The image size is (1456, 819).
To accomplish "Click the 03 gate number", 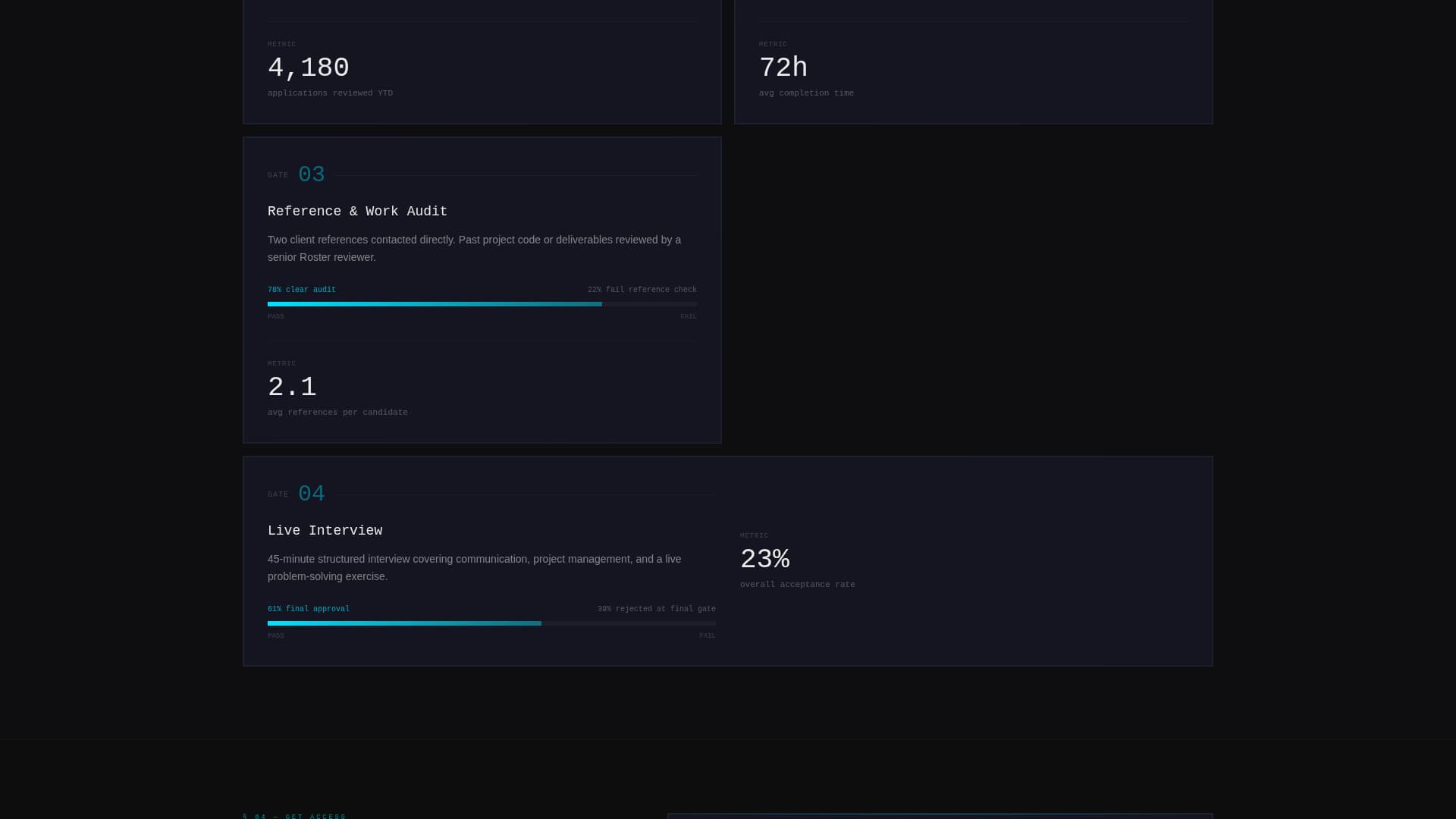I will pos(311,175).
